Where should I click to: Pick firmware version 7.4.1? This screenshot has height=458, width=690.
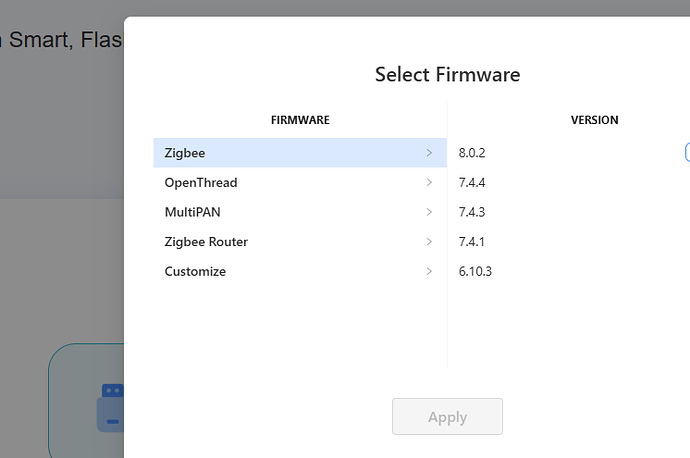click(471, 242)
